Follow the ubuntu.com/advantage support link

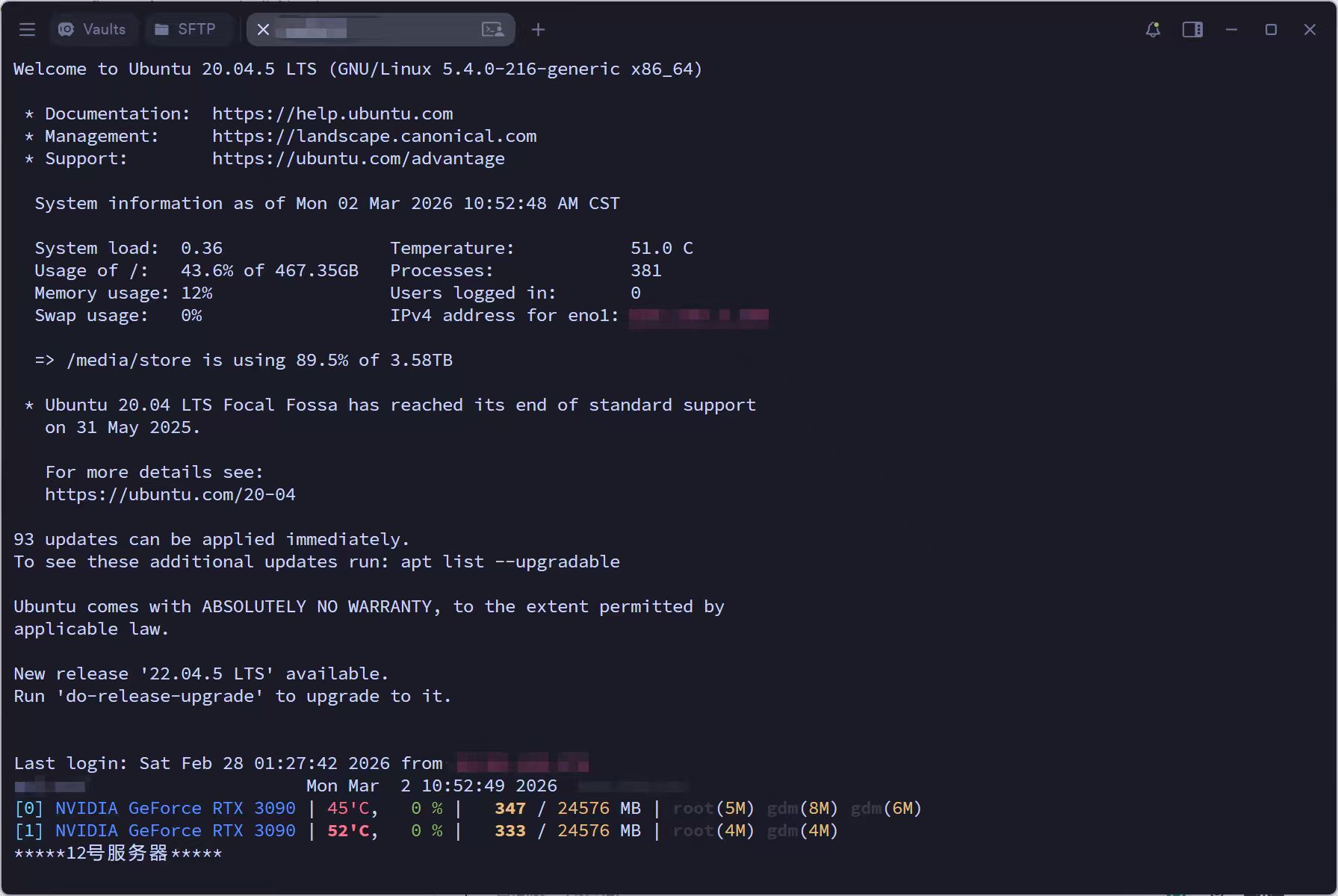(x=359, y=159)
